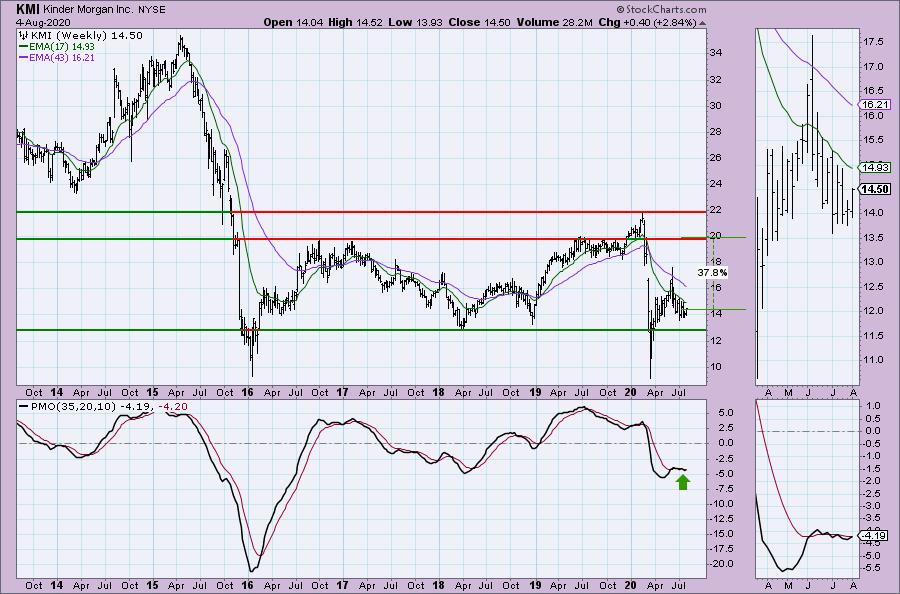Click the Open 14.04 value
The height and width of the screenshot is (594, 900).
(293, 22)
